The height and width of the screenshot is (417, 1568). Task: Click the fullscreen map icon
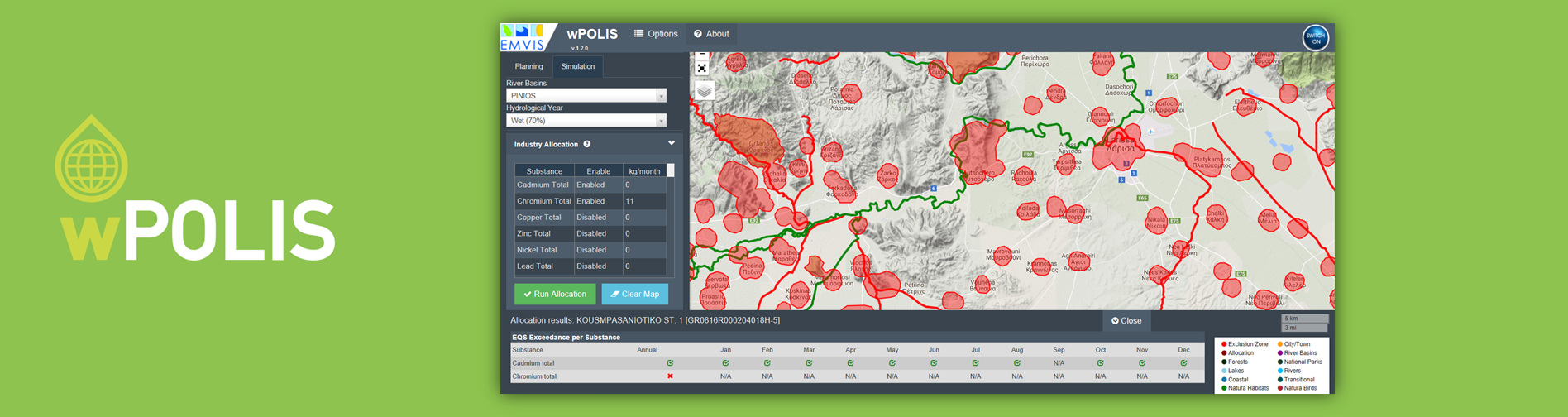[x=702, y=68]
